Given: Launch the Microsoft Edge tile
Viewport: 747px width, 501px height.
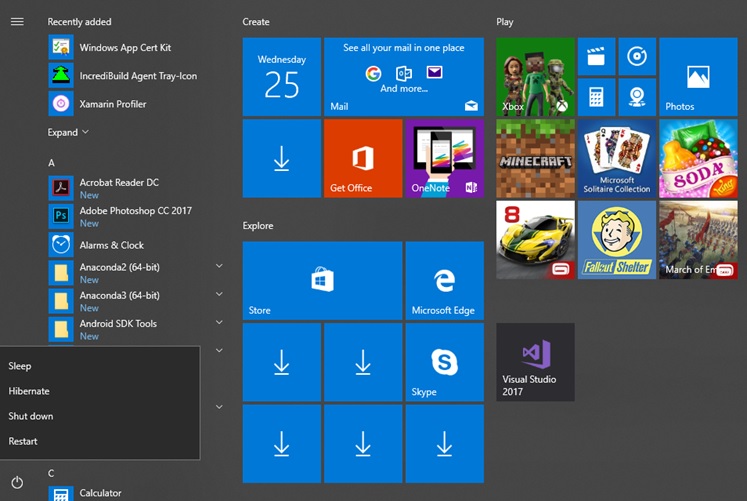Looking at the screenshot, I should click(x=444, y=280).
